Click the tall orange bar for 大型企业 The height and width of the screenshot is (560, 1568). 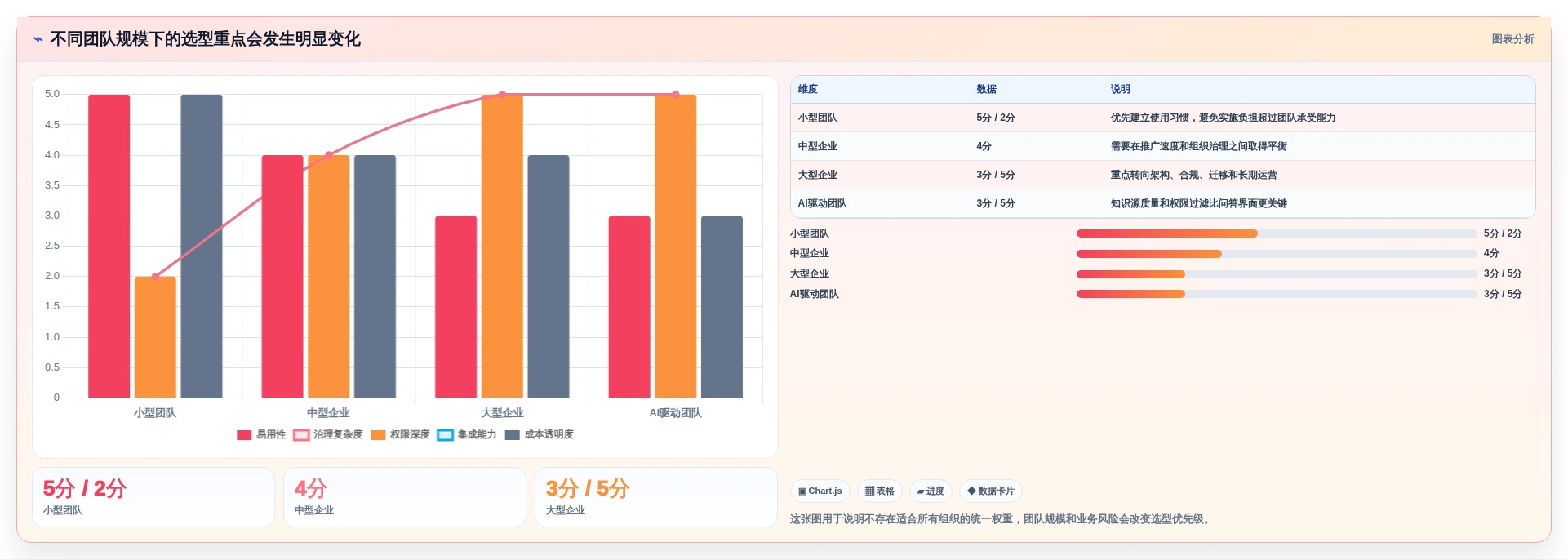[x=502, y=246]
